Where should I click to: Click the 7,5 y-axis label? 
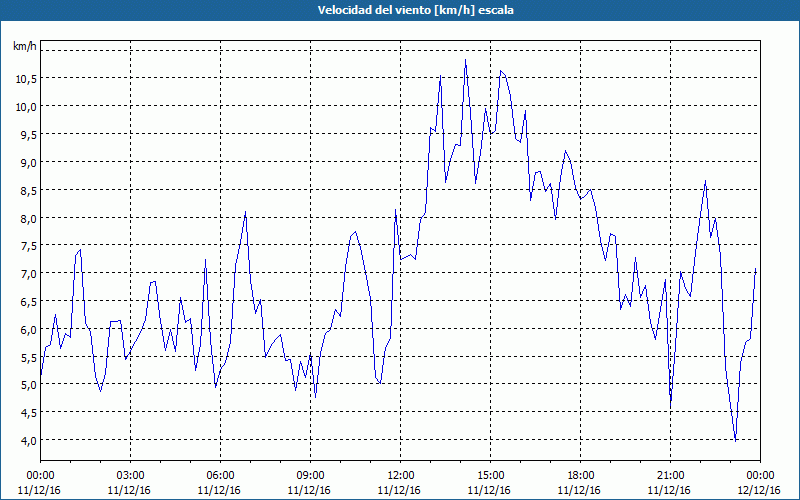tap(28, 245)
